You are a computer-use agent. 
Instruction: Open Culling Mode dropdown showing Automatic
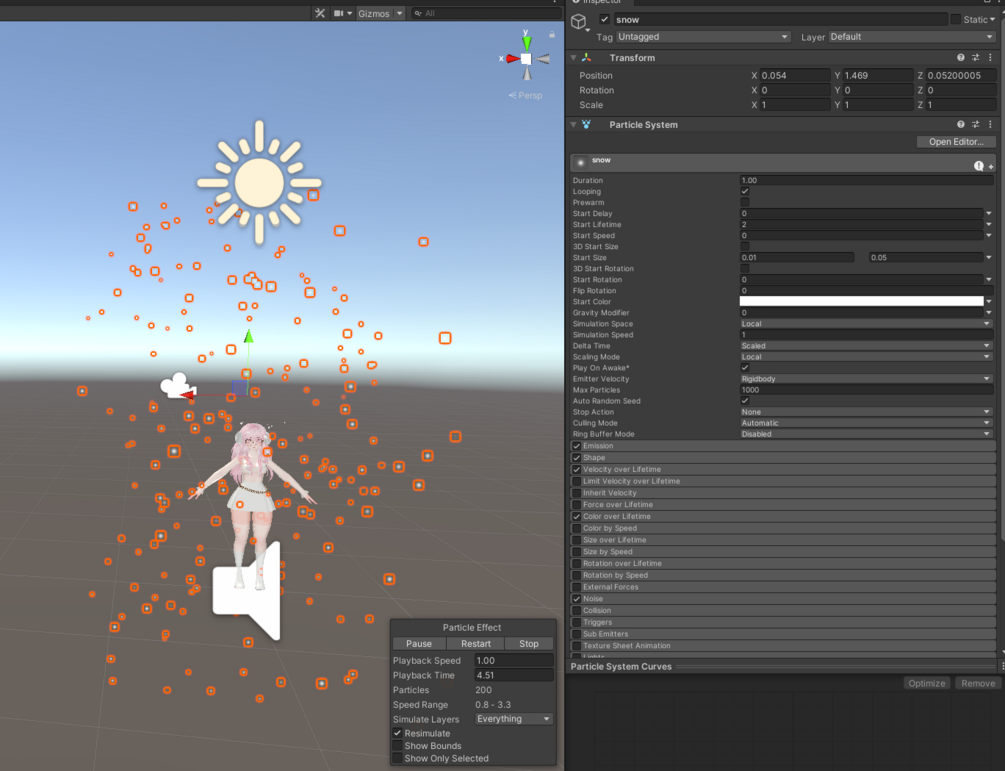867,423
